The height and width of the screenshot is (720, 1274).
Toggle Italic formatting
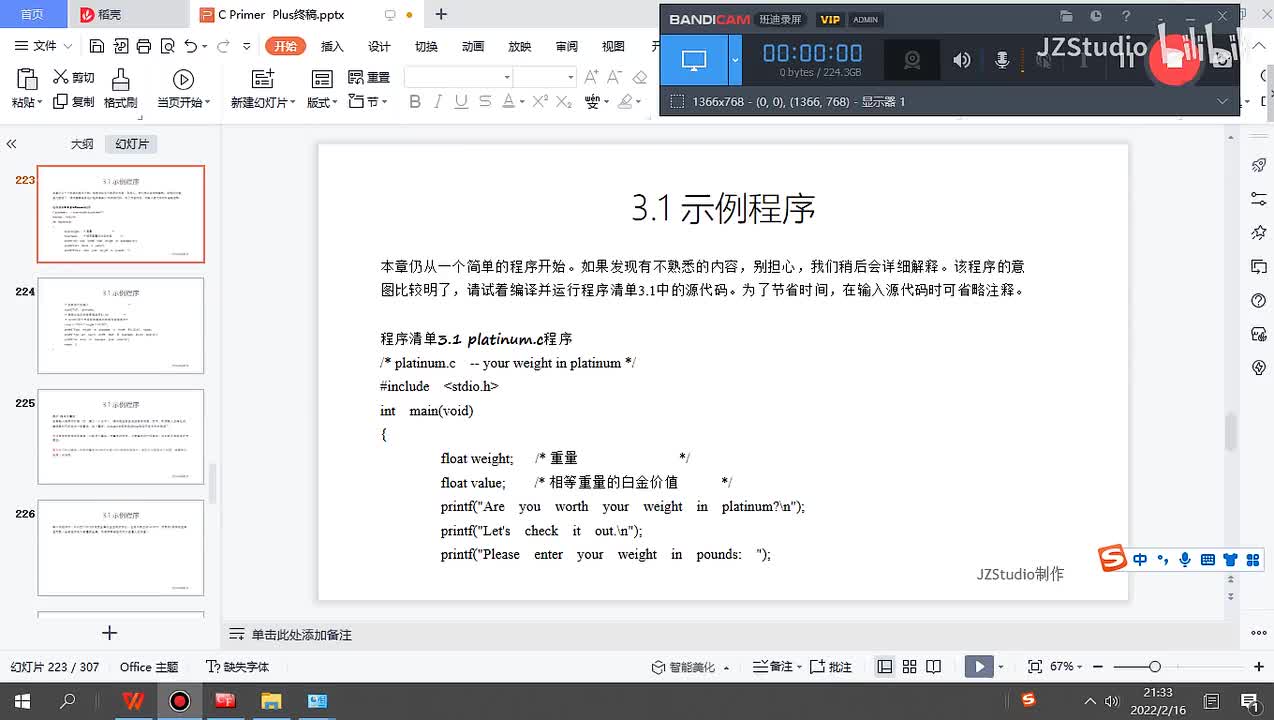tap(438, 102)
